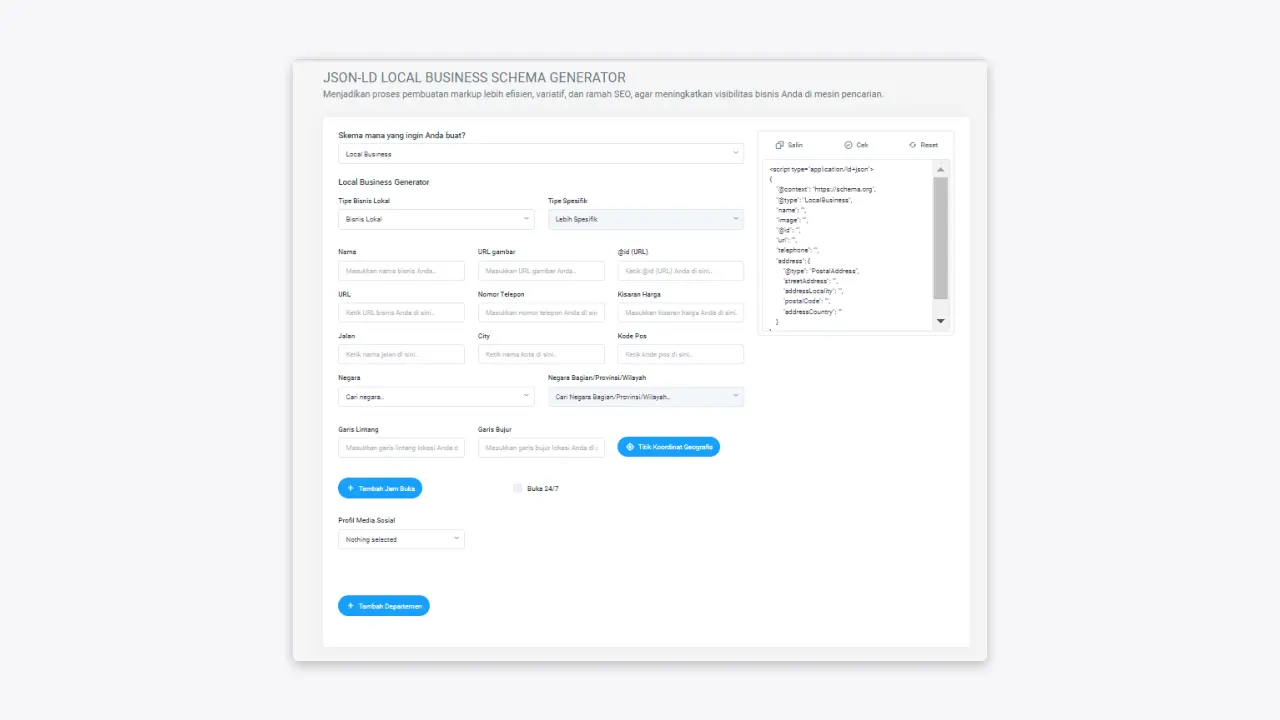Image resolution: width=1280 pixels, height=720 pixels.
Task: Open the Cari negara dropdown
Action: [x=435, y=396]
